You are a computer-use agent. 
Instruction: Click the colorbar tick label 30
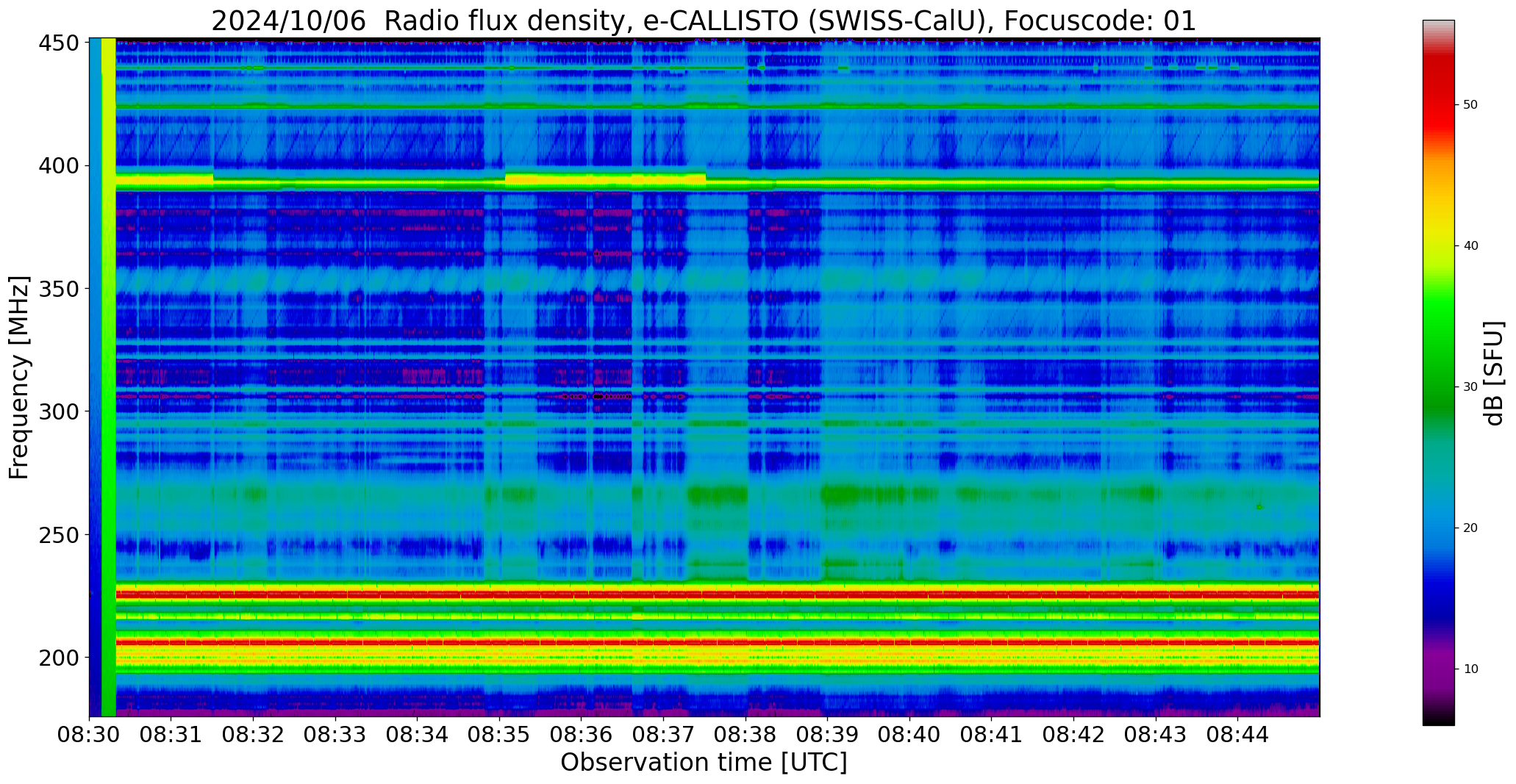pyautogui.click(x=1470, y=387)
